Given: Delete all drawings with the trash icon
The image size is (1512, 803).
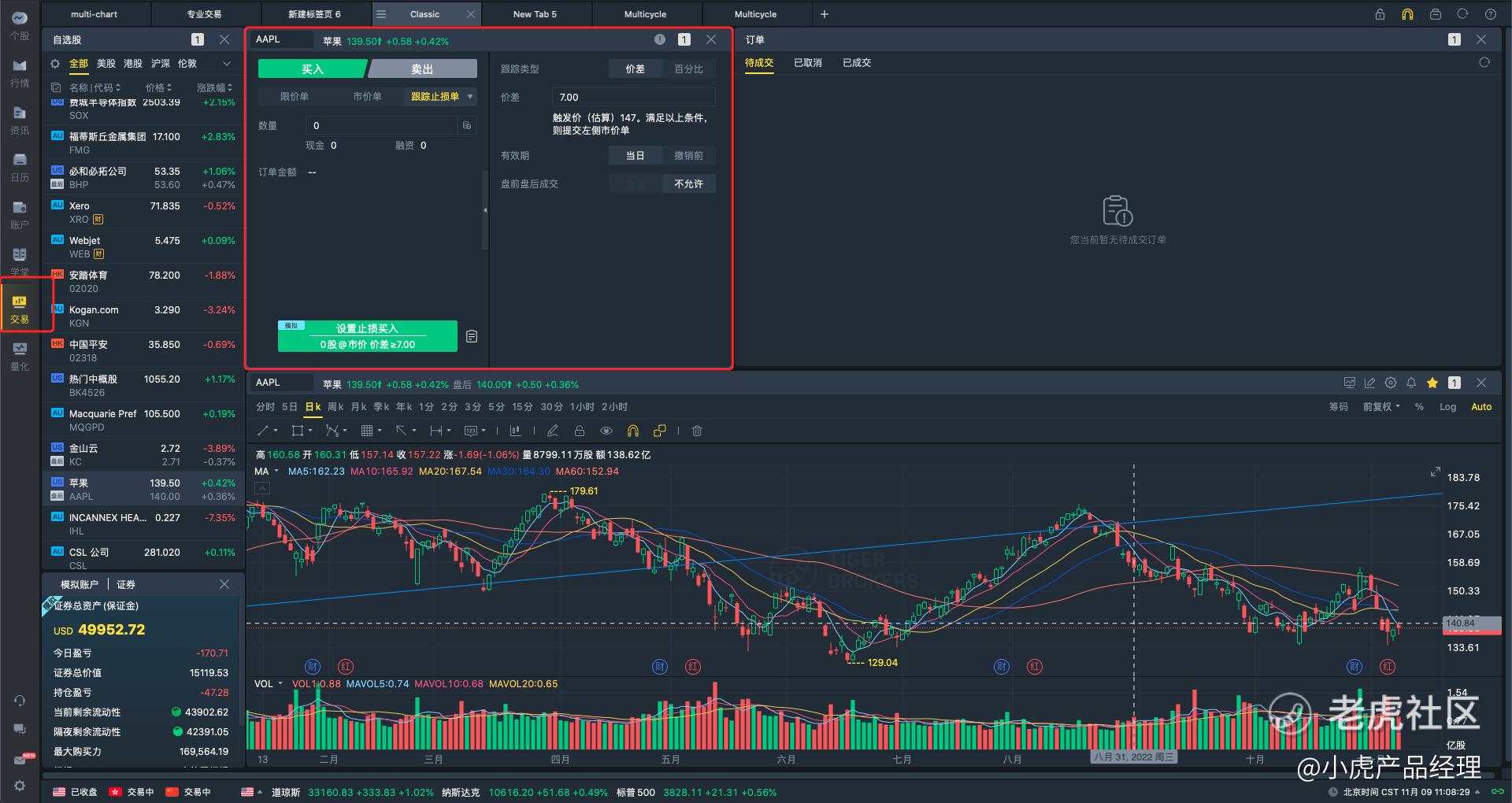Looking at the screenshot, I should tap(697, 431).
